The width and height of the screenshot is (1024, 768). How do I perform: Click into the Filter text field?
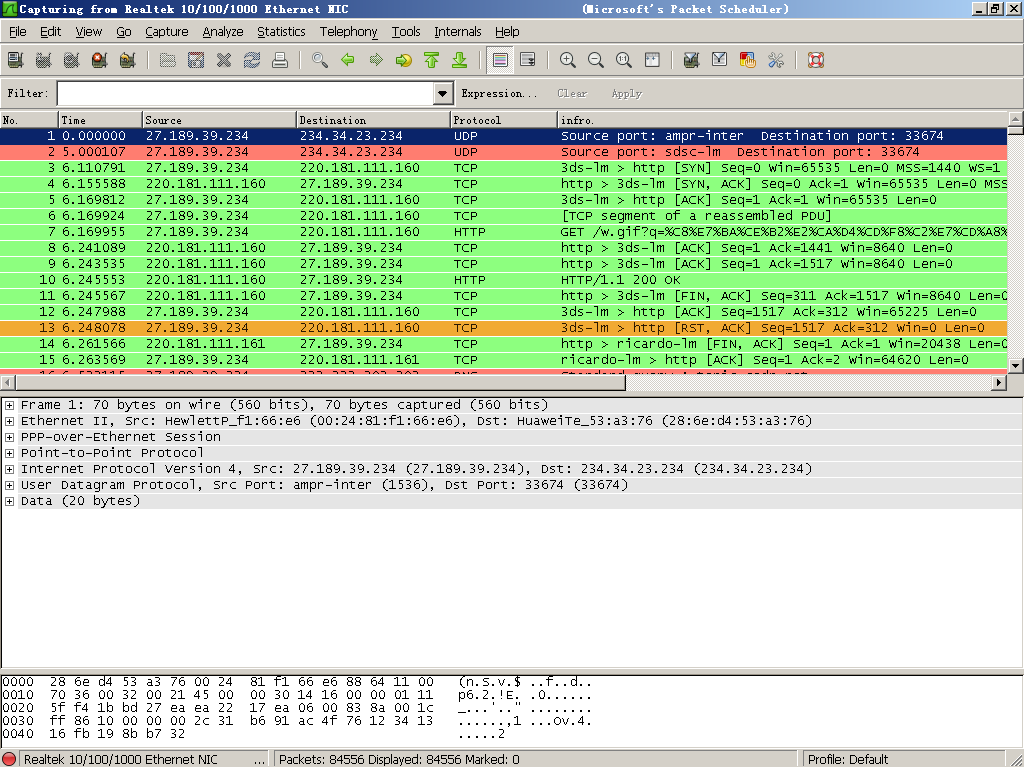pyautogui.click(x=246, y=93)
